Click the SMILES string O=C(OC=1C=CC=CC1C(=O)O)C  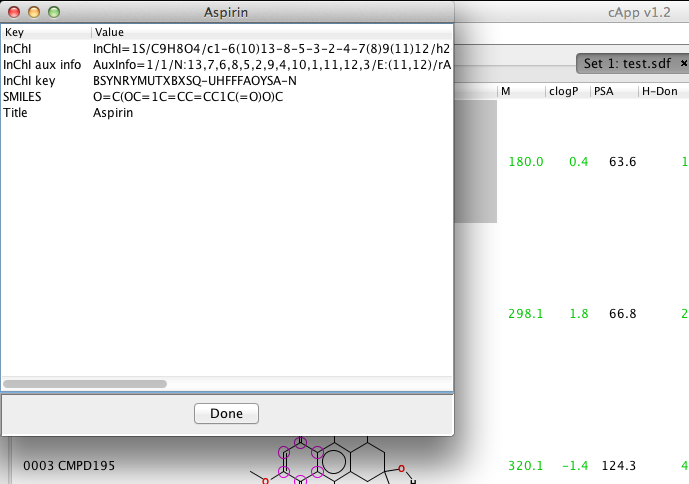[x=188, y=97]
